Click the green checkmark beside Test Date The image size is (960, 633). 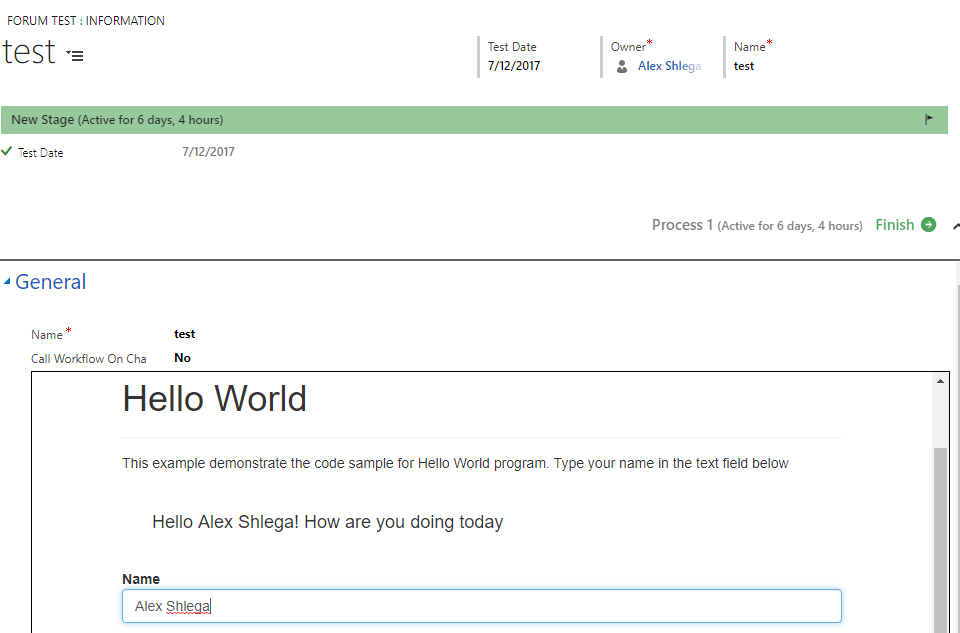point(7,151)
